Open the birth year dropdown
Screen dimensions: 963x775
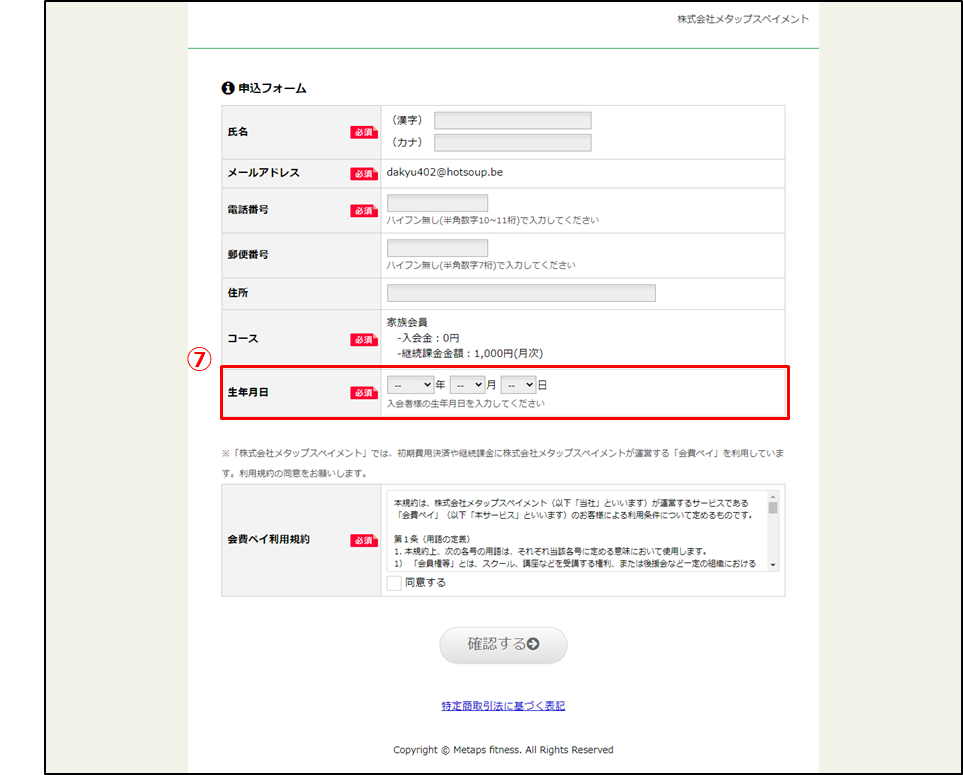tap(410, 384)
